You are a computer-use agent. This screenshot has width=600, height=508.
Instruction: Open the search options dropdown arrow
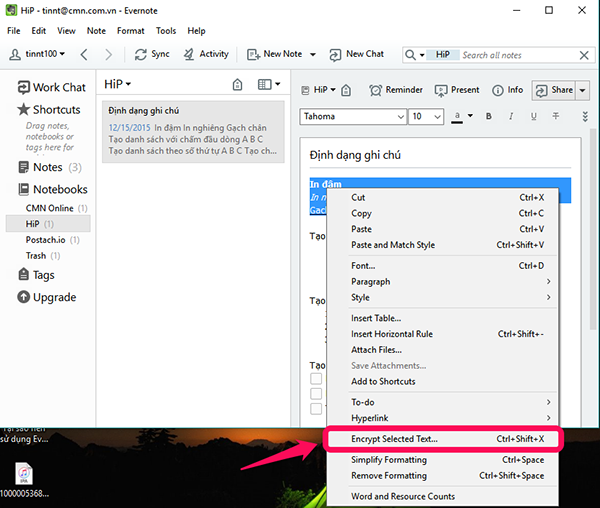click(x=422, y=55)
